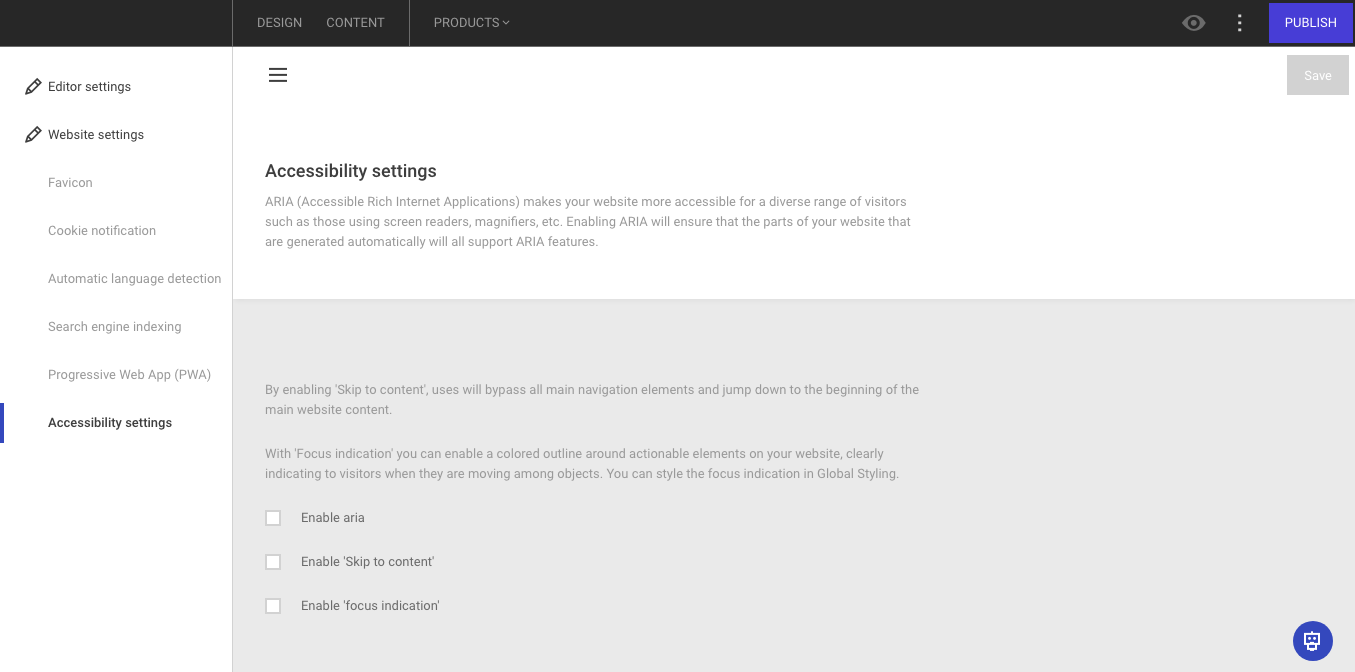Image resolution: width=1355 pixels, height=672 pixels.
Task: Switch to the CONTENT section
Action: [x=355, y=22]
